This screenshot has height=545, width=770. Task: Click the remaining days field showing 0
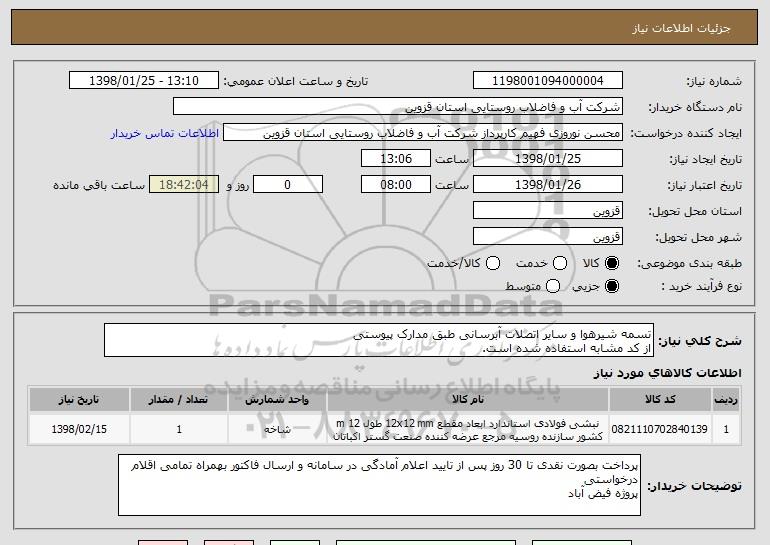point(288,185)
